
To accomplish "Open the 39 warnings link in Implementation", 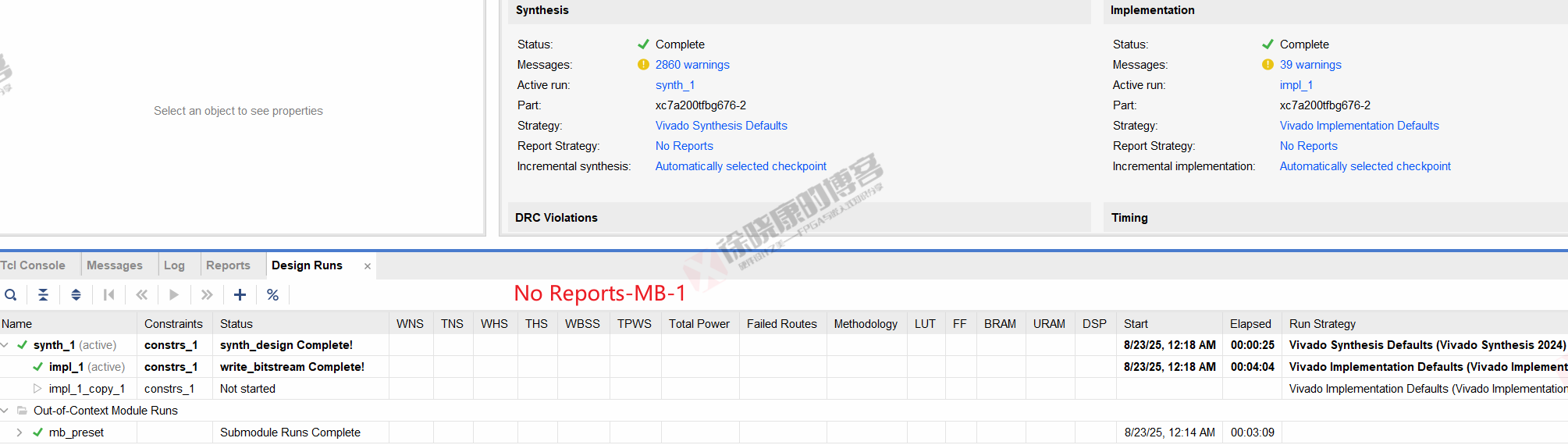I will (1310, 65).
